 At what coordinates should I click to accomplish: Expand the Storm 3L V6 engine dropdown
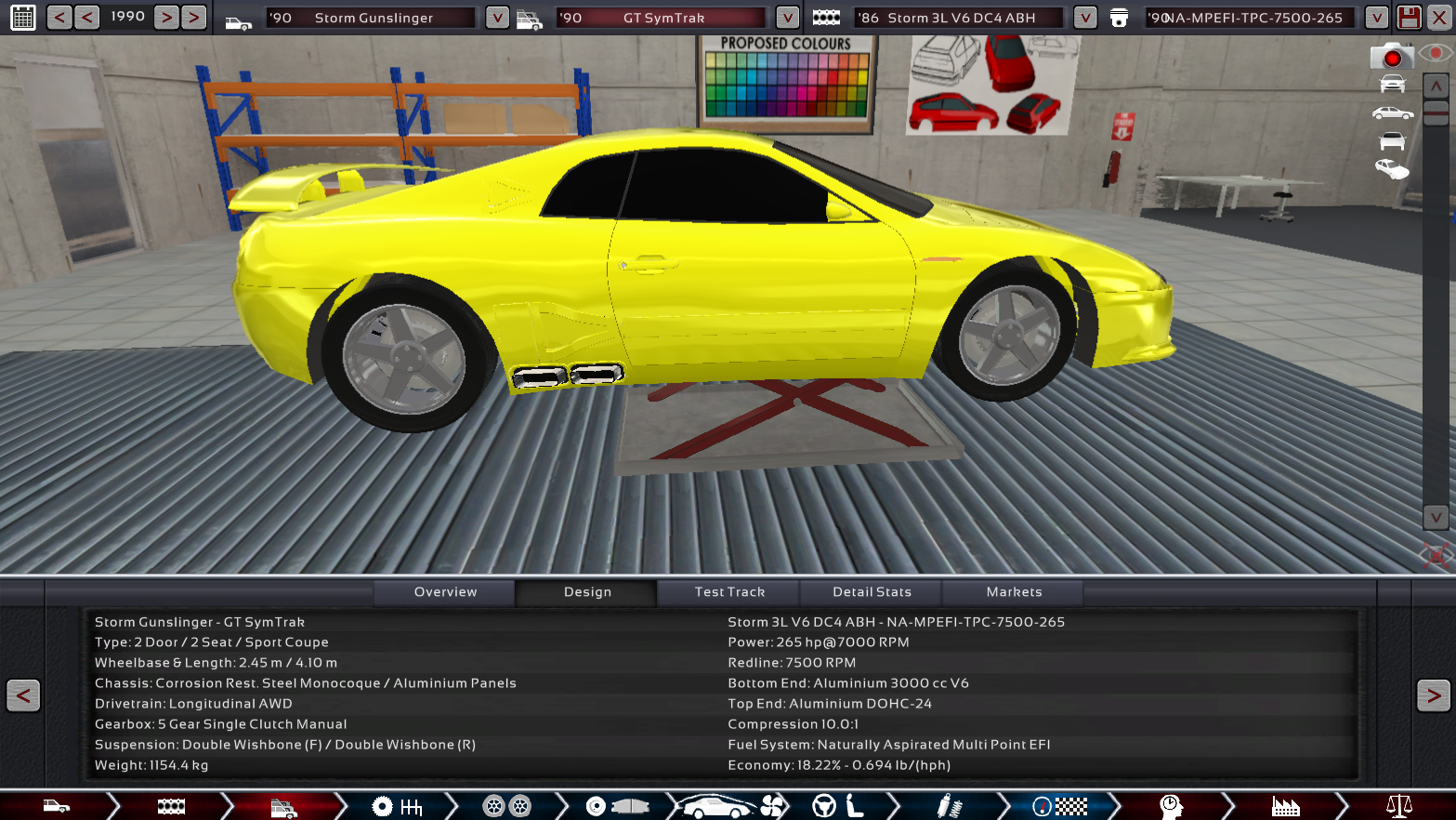click(x=1084, y=18)
